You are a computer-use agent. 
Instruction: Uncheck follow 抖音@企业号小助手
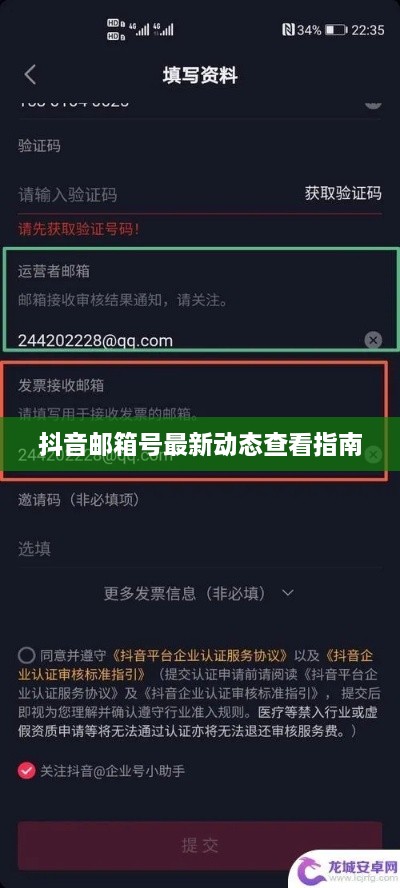(26, 771)
